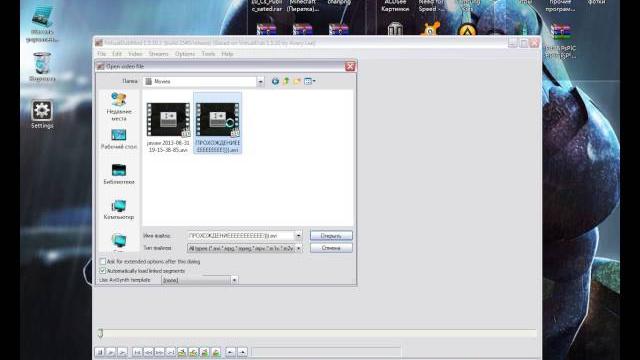Image resolution: width=640 pixels, height=360 pixels.
Task: Expand the Use AviSynth template dropdown
Action: [x=234, y=280]
